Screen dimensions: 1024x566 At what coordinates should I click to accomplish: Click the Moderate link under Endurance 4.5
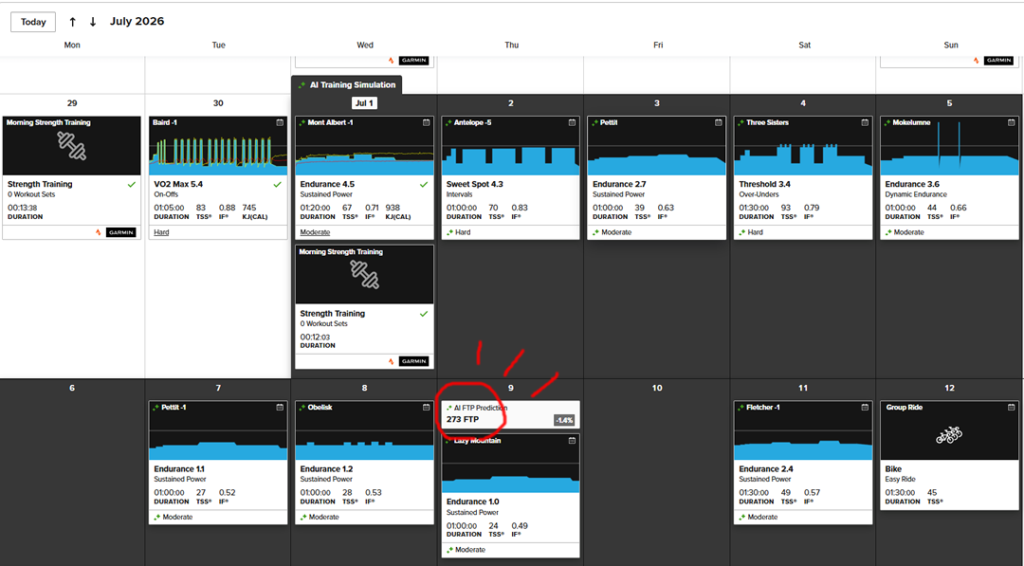click(x=315, y=232)
